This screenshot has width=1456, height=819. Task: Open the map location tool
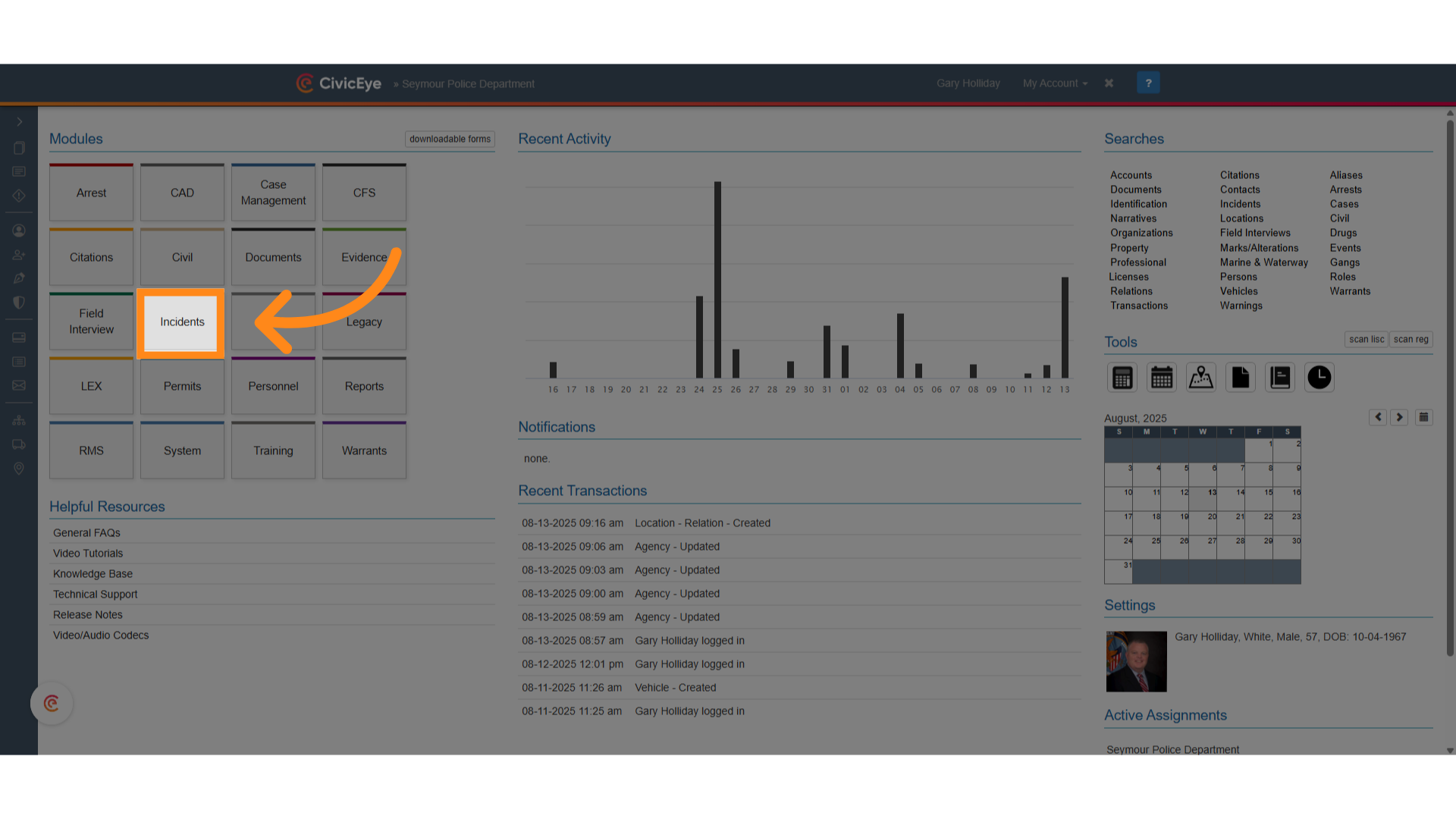(1201, 377)
